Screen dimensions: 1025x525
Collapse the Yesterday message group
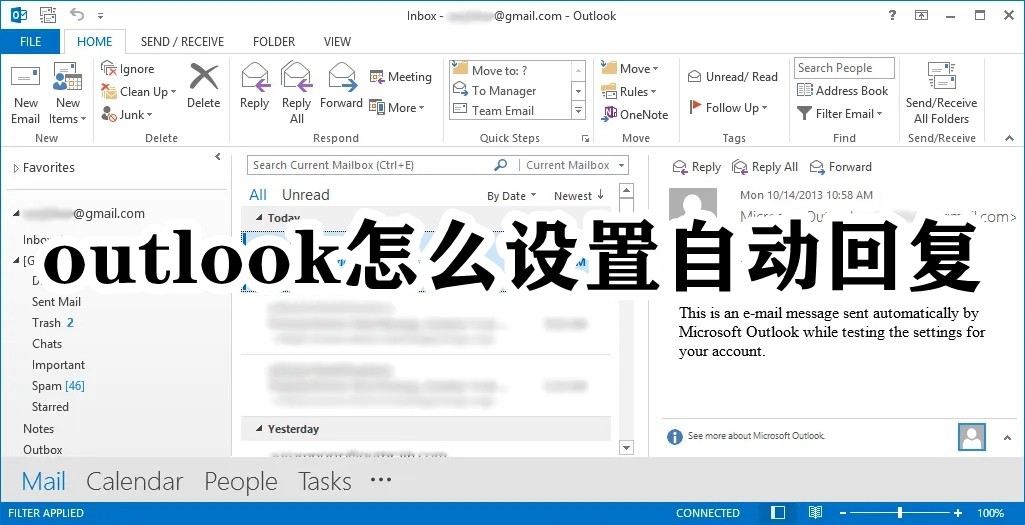click(259, 429)
